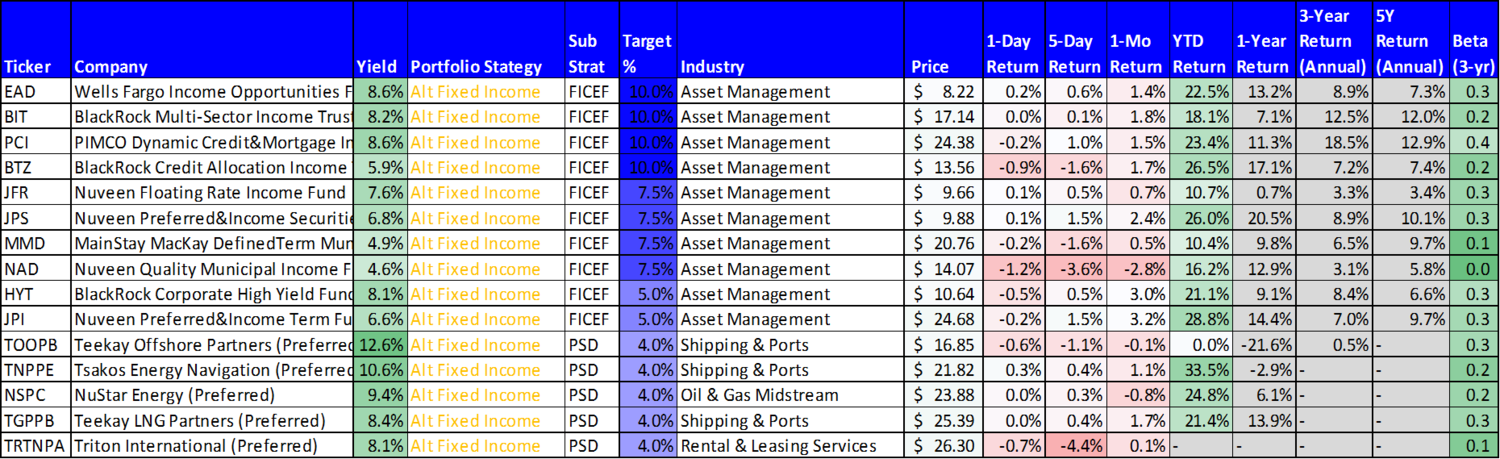The height and width of the screenshot is (459, 1500).
Task: Click the Teekay LNG Partners (Preferred) cell
Action: 212,420
